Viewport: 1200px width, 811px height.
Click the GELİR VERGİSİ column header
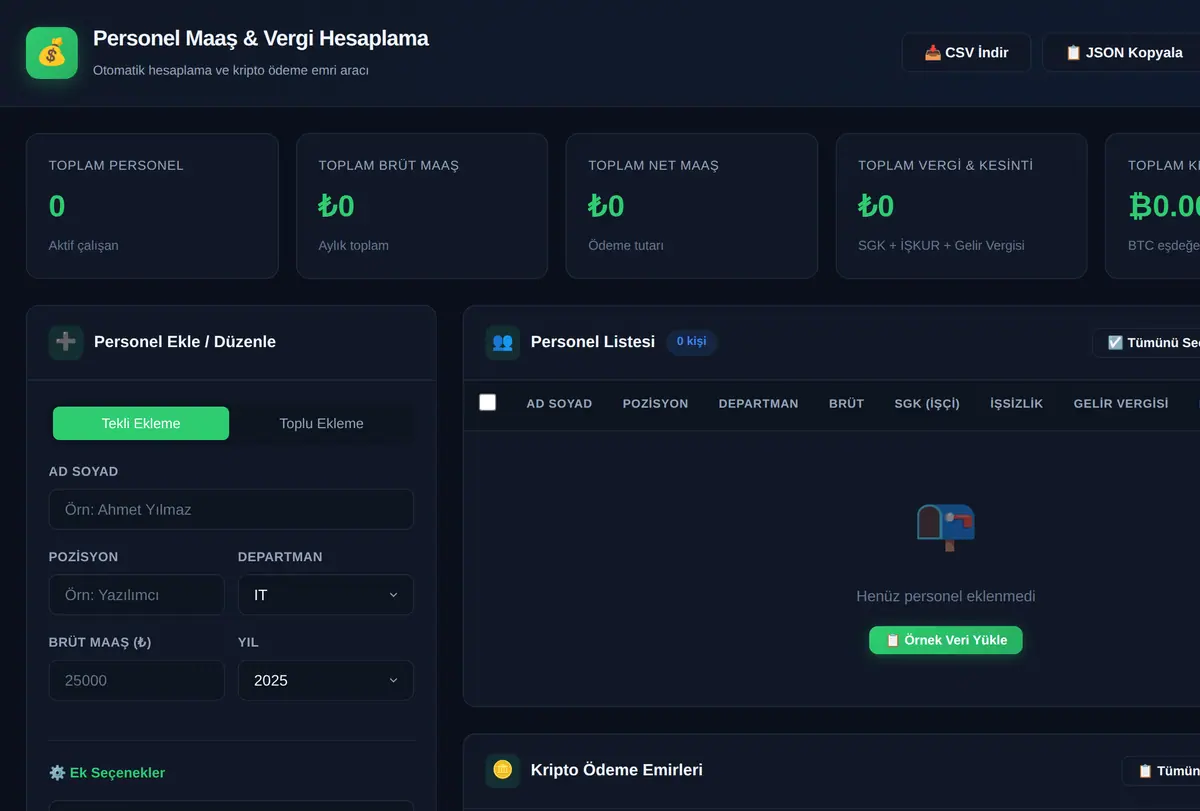[x=1121, y=403]
